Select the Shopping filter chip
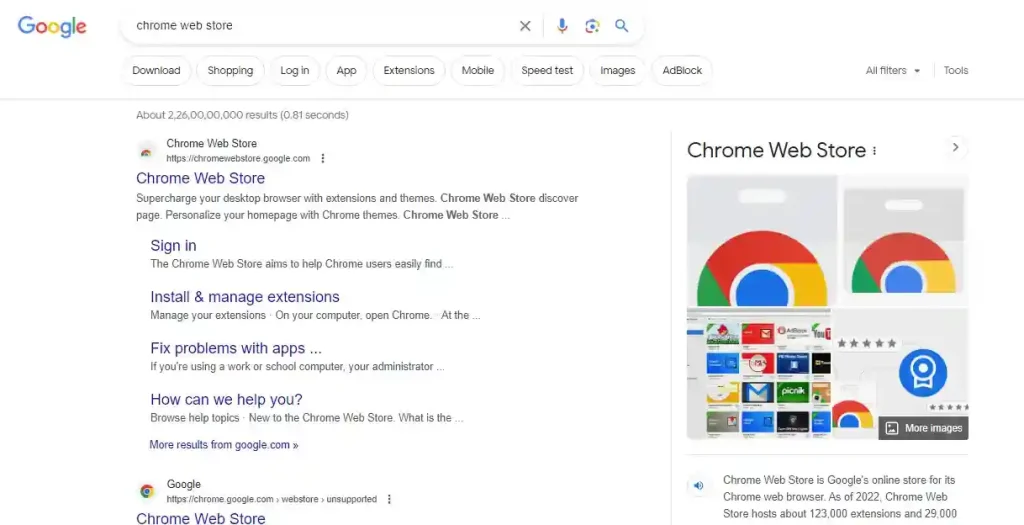1024x525 pixels. (230, 71)
